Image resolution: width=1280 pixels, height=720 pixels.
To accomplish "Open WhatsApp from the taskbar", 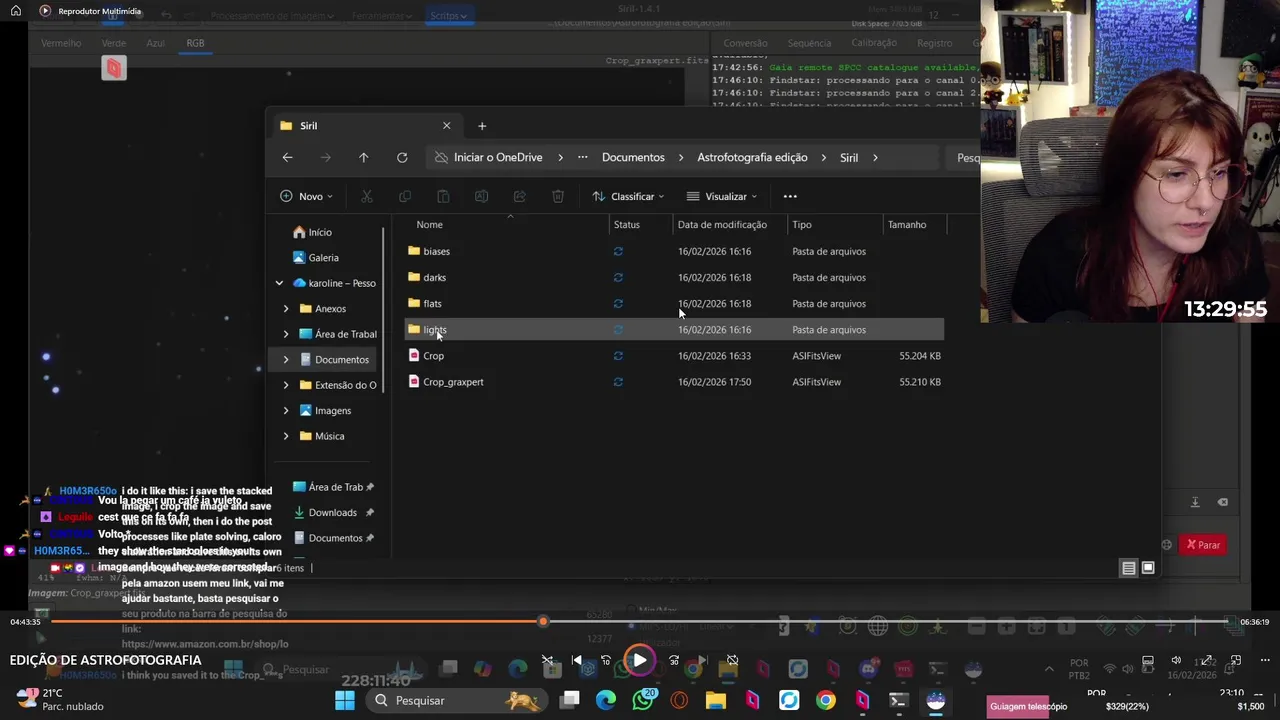I will point(643,701).
